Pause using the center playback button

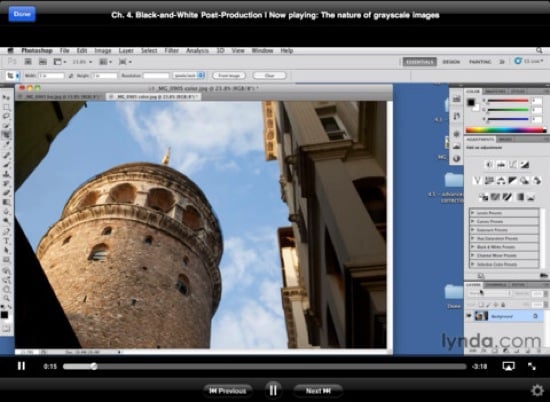coord(273,390)
